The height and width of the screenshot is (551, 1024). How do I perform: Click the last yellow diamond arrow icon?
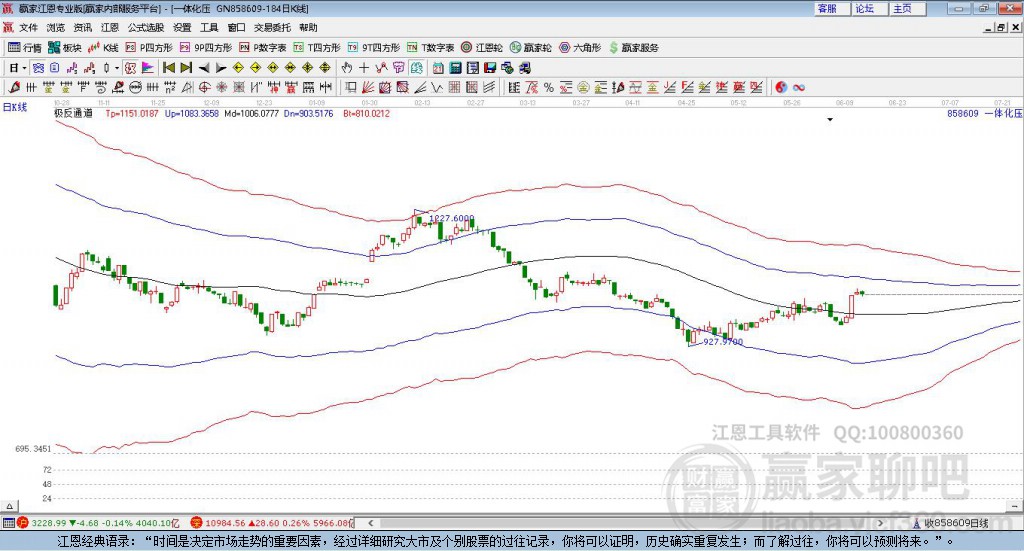325,67
